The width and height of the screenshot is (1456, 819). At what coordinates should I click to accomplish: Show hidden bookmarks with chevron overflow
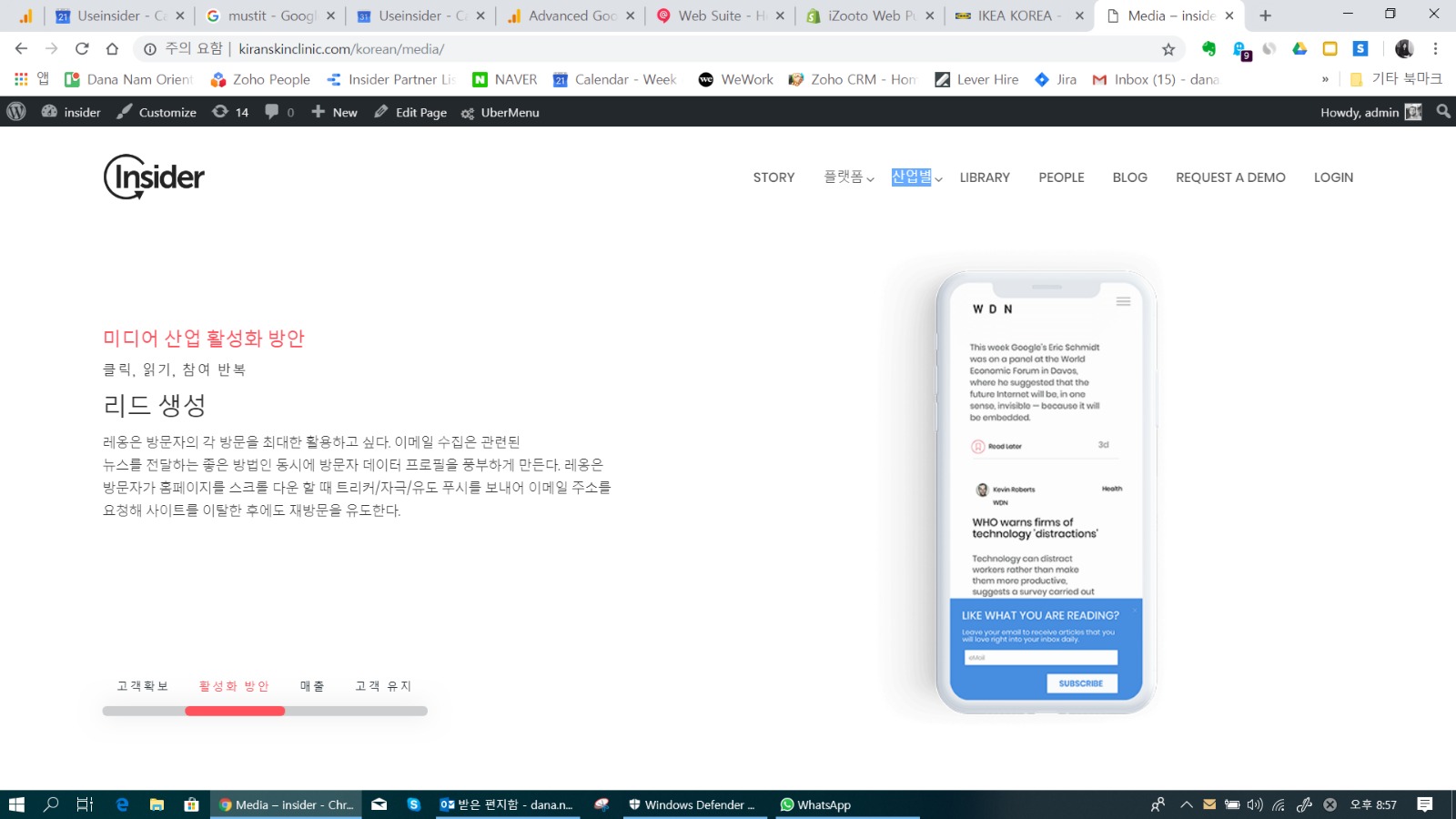1325,80
